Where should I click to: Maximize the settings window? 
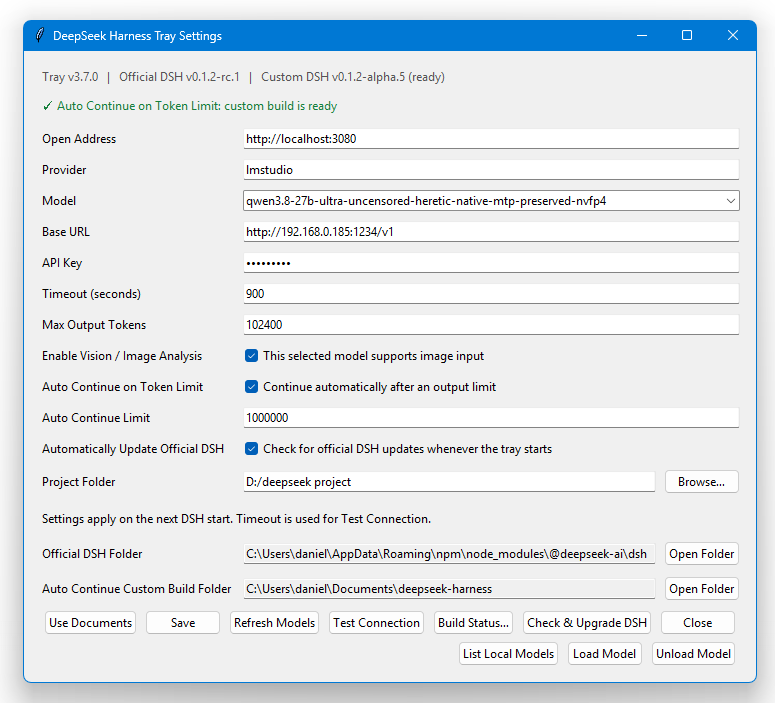point(687,36)
